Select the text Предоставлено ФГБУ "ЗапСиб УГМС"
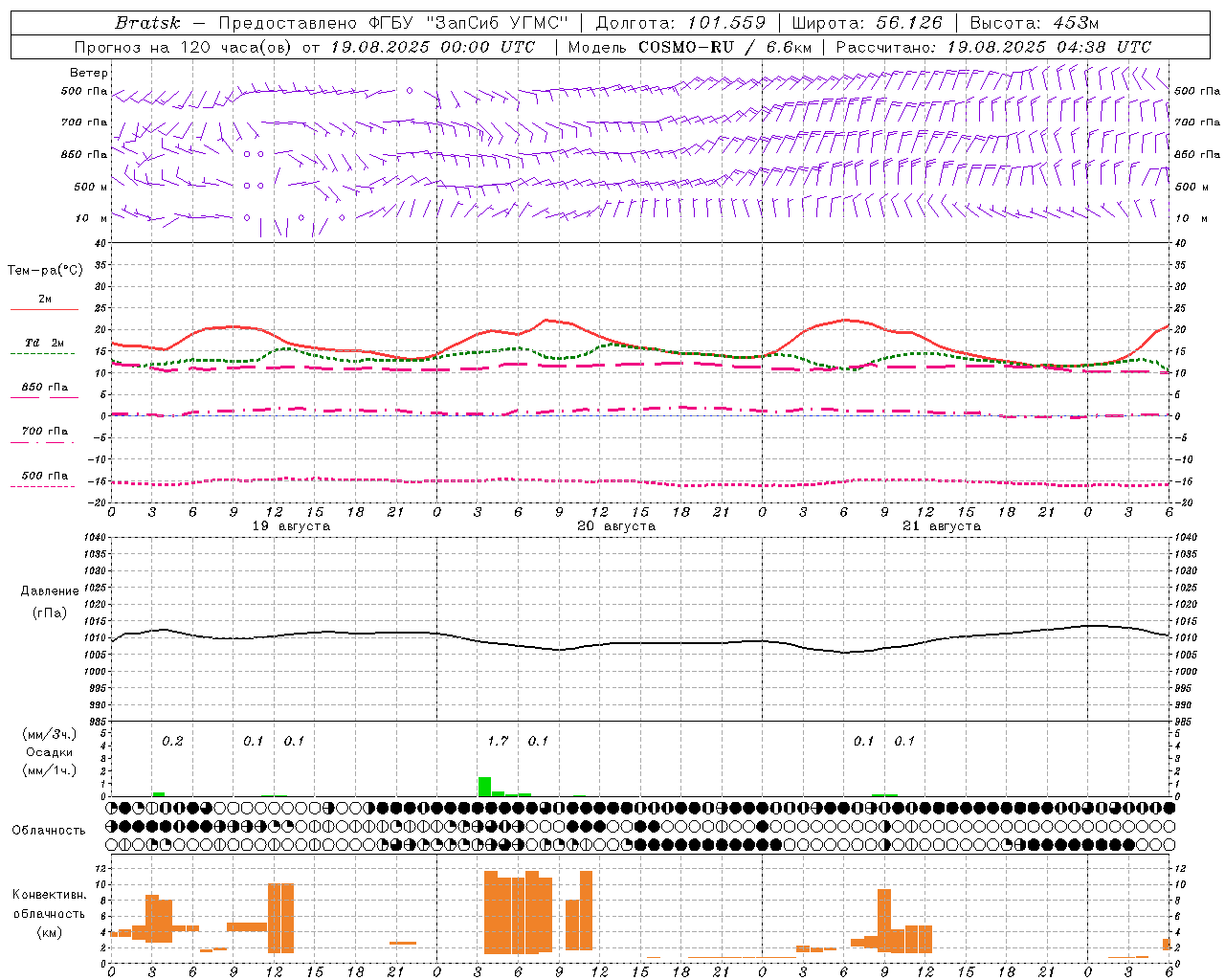This screenshot has width=1225, height=980. tap(394, 22)
